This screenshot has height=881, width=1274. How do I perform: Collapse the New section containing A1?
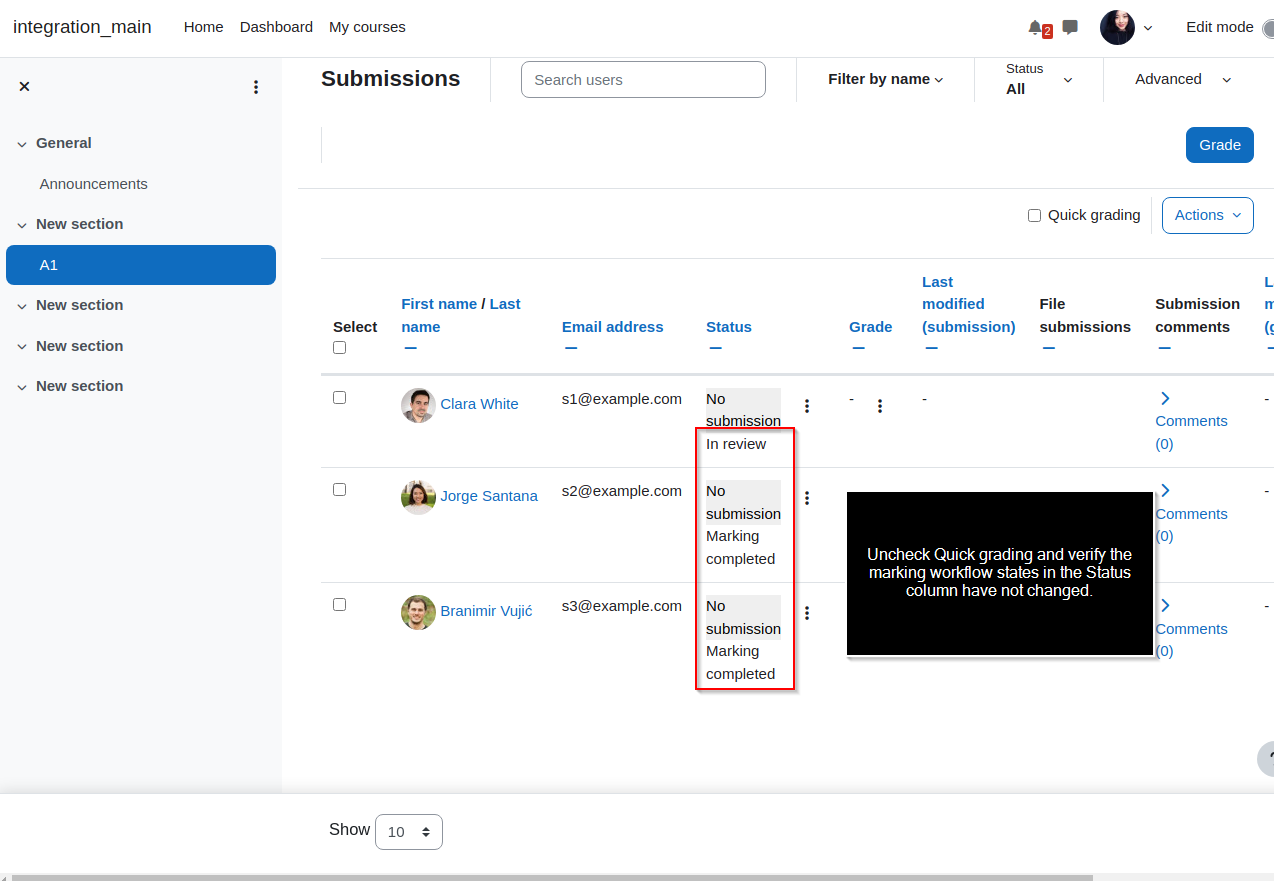pyautogui.click(x=22, y=225)
